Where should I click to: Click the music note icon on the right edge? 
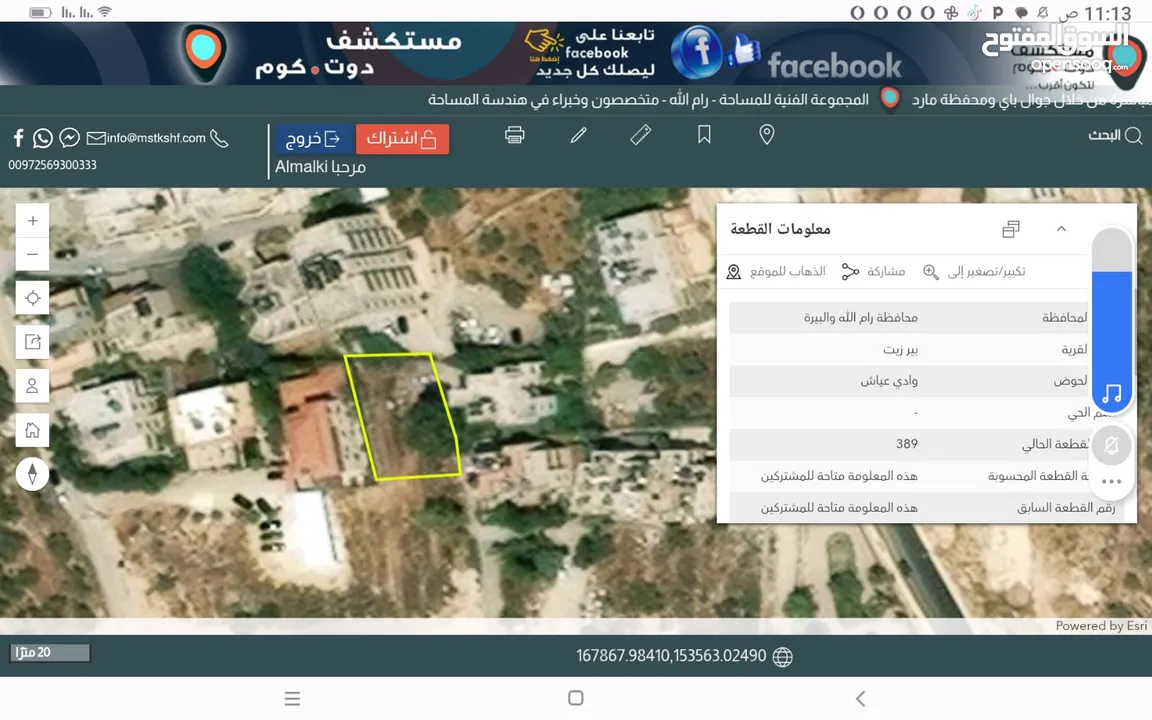point(1112,394)
